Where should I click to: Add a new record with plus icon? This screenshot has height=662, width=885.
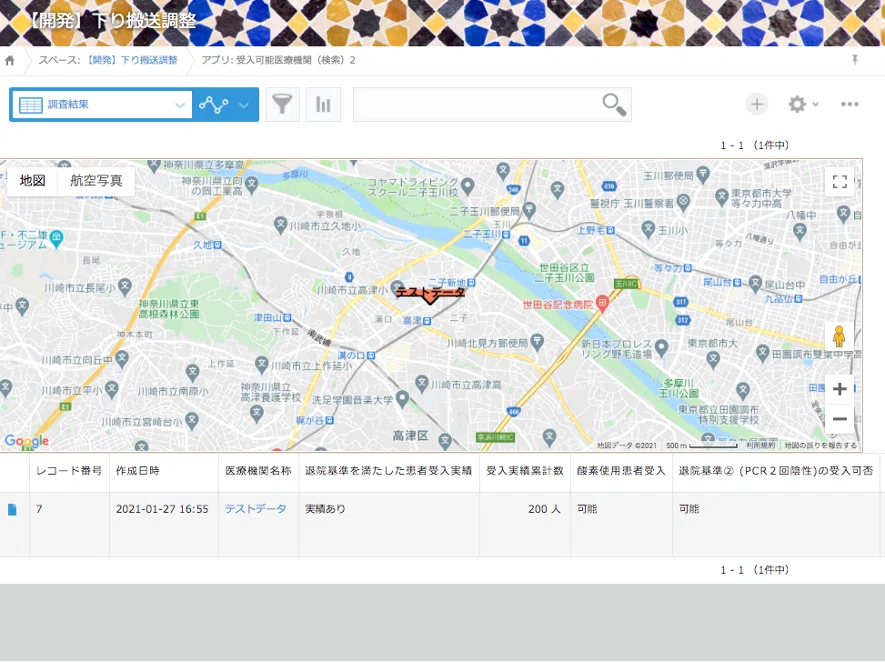click(757, 104)
